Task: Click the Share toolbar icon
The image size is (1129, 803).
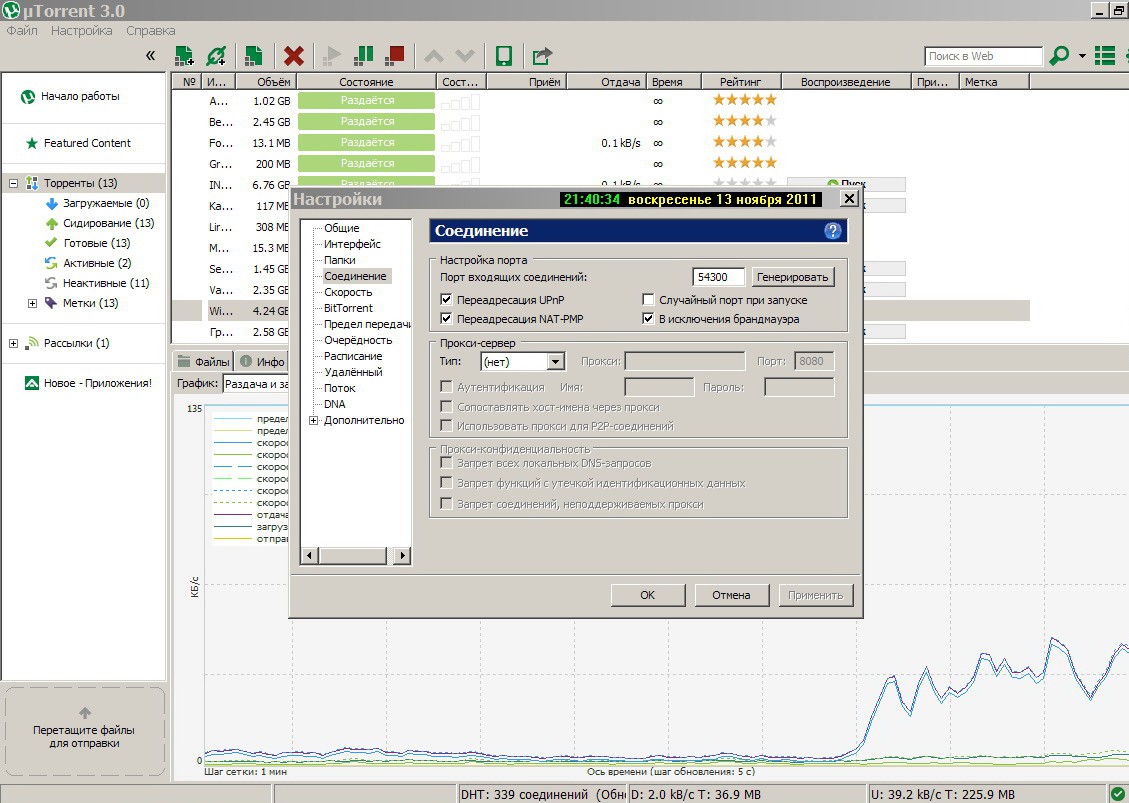Action: coord(542,55)
